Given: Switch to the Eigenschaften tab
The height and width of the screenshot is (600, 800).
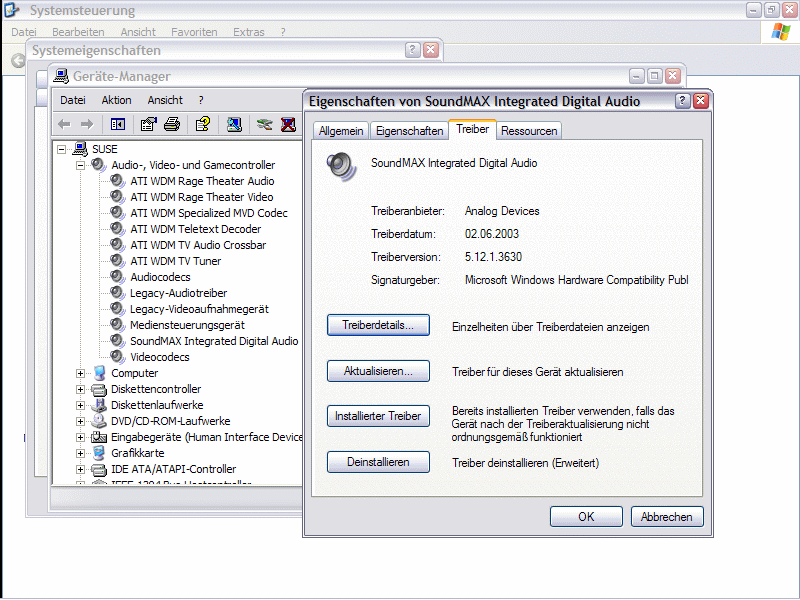Looking at the screenshot, I should click(409, 131).
